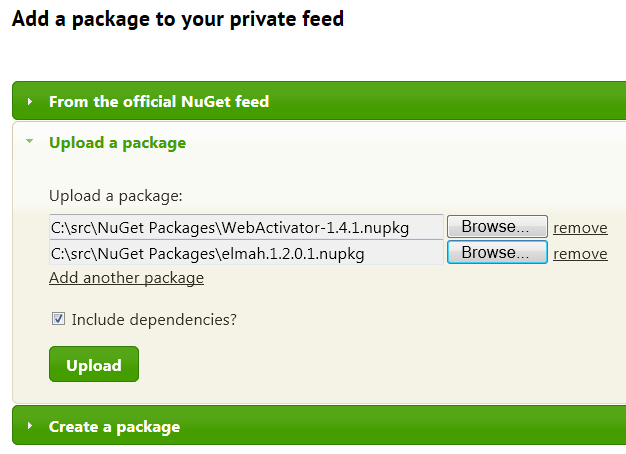
Task: Toggle the Include dependencies checkbox
Action: coord(58,319)
